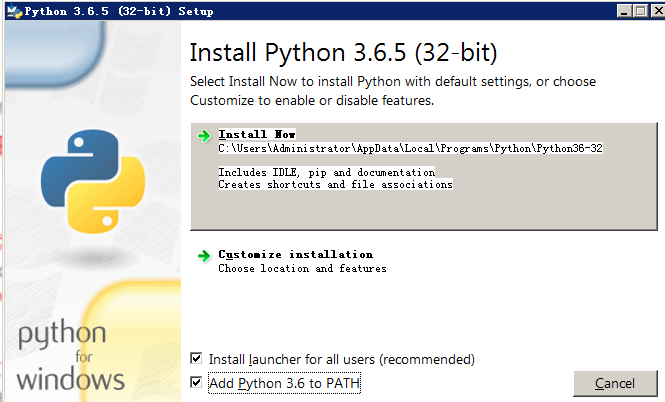This screenshot has width=665, height=402.
Task: Click the Install Now green arrow icon
Action: coord(204,136)
